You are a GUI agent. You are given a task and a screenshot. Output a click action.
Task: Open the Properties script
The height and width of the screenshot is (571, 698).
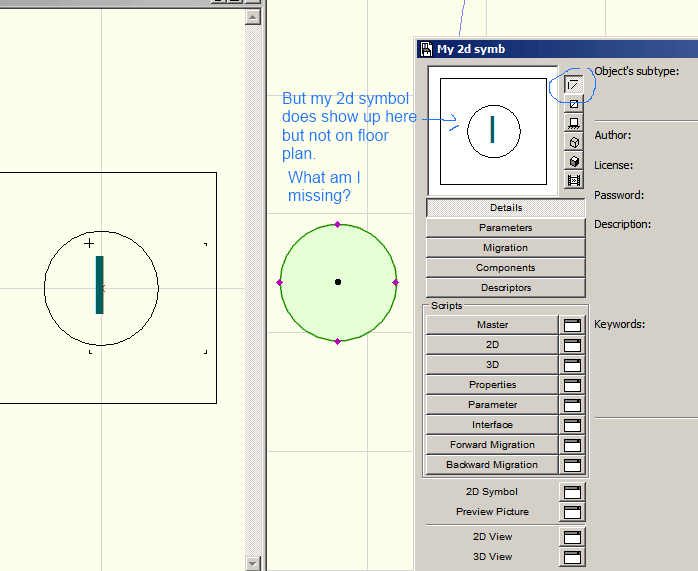tap(492, 385)
